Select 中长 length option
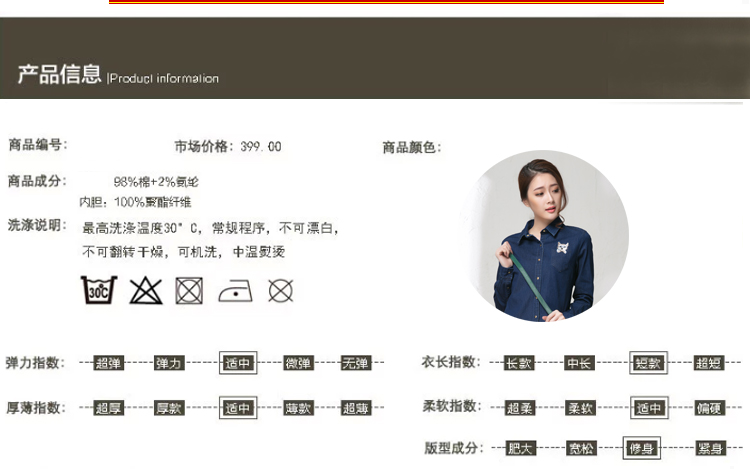750x469 pixels. tap(579, 363)
